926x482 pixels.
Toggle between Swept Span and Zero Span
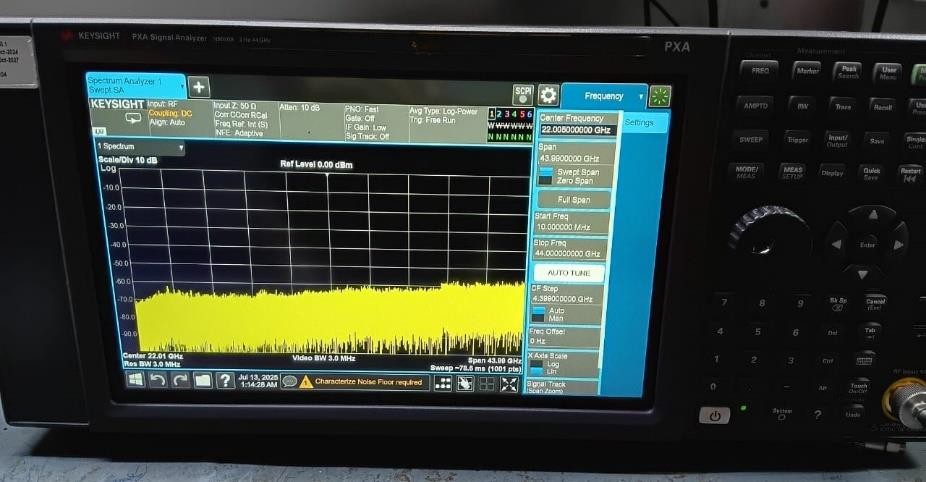tap(546, 176)
